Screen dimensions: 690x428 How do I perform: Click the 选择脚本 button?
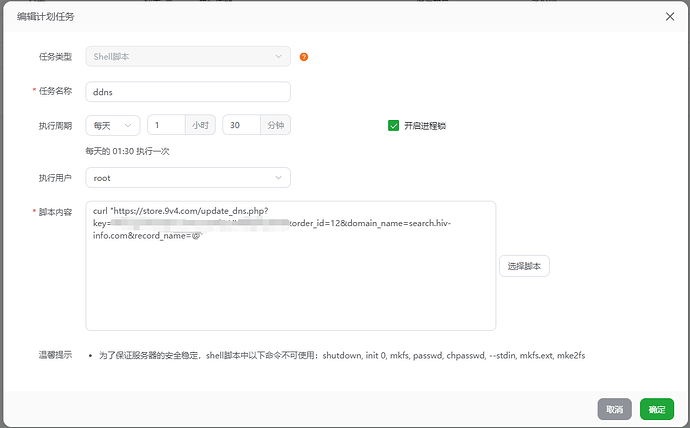click(x=524, y=266)
